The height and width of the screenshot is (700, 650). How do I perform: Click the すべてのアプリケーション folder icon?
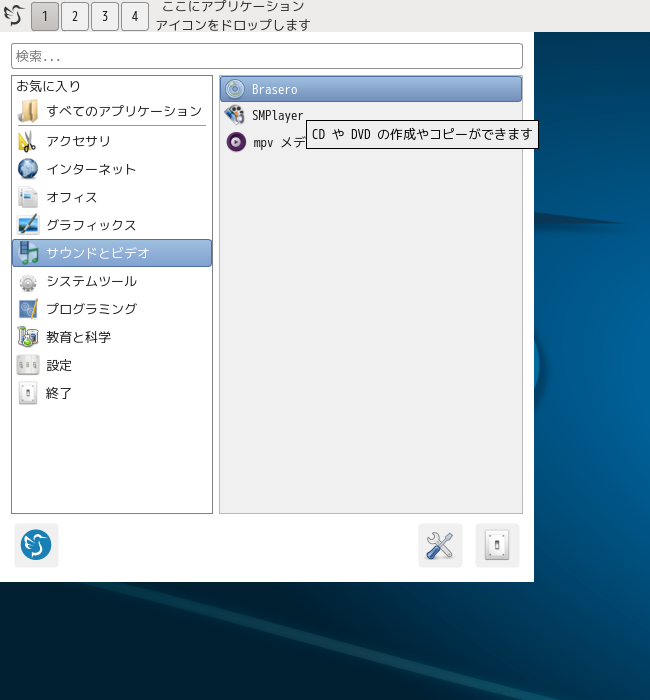coord(28,111)
